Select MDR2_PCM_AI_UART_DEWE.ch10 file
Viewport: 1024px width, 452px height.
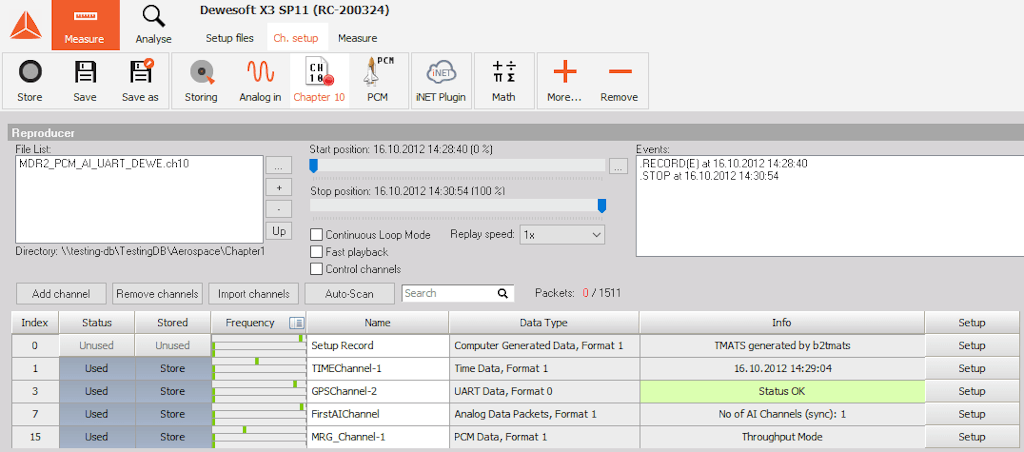tap(104, 163)
